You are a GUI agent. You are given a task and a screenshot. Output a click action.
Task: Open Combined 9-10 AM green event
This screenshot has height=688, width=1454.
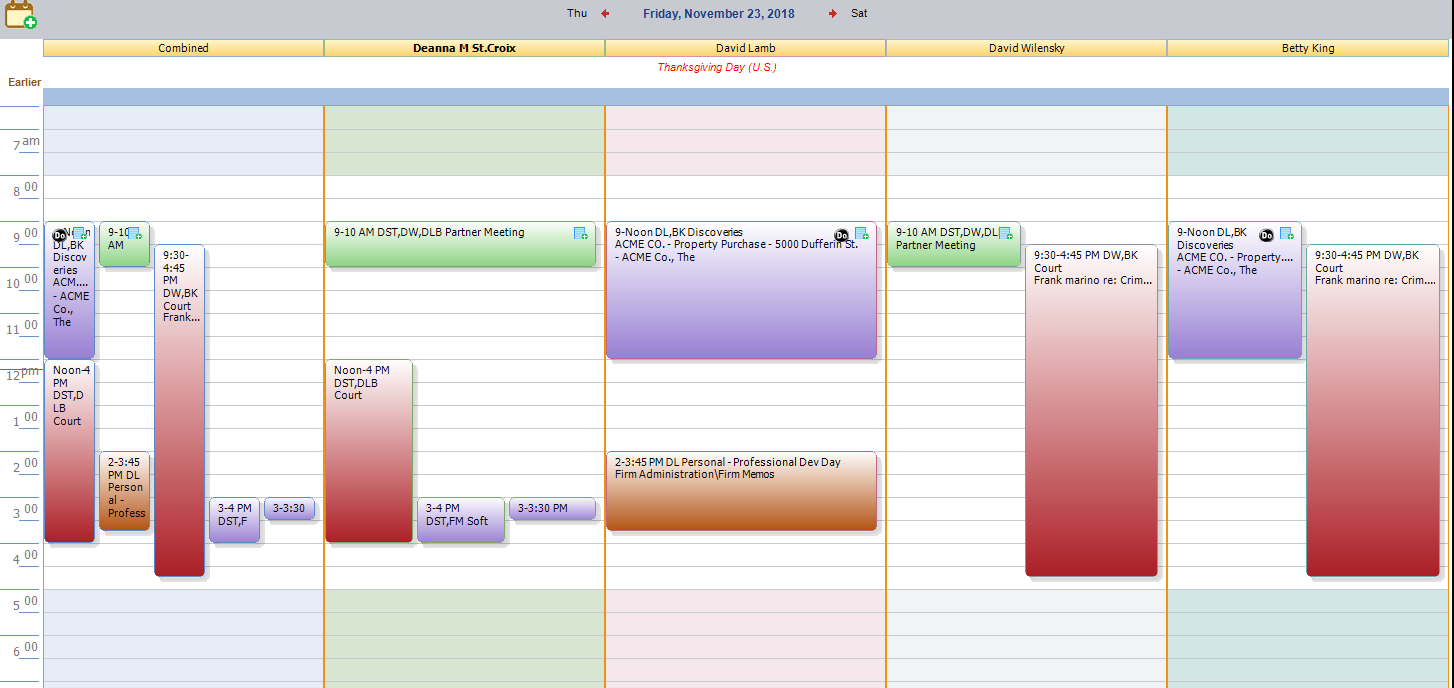pyautogui.click(x=124, y=244)
